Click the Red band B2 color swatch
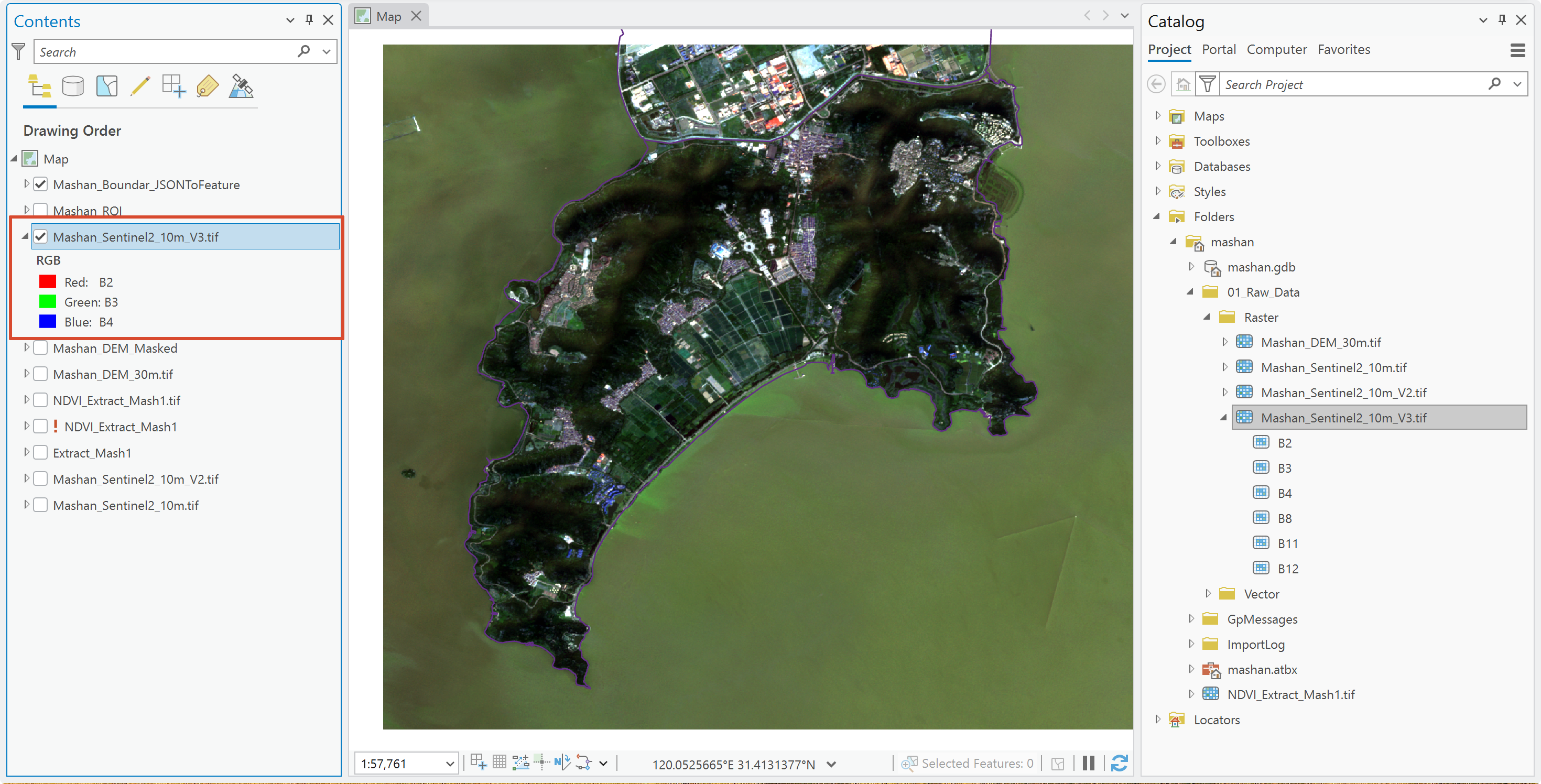This screenshot has height=784, width=1541. point(47,281)
